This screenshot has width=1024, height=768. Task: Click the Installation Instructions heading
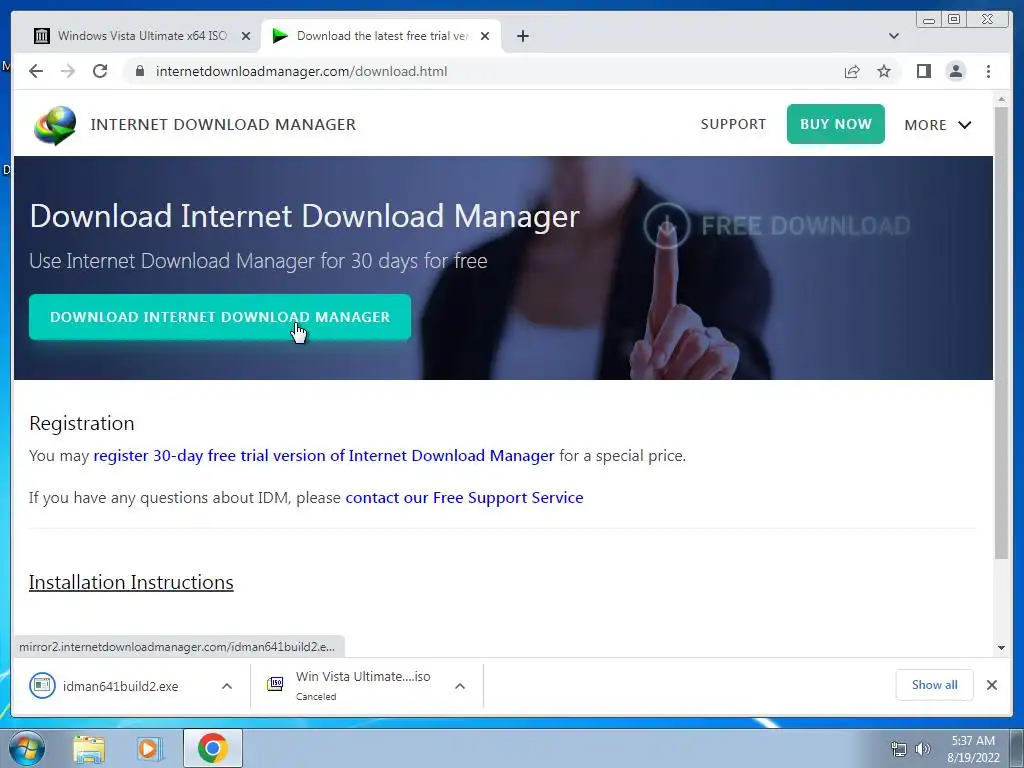point(131,582)
